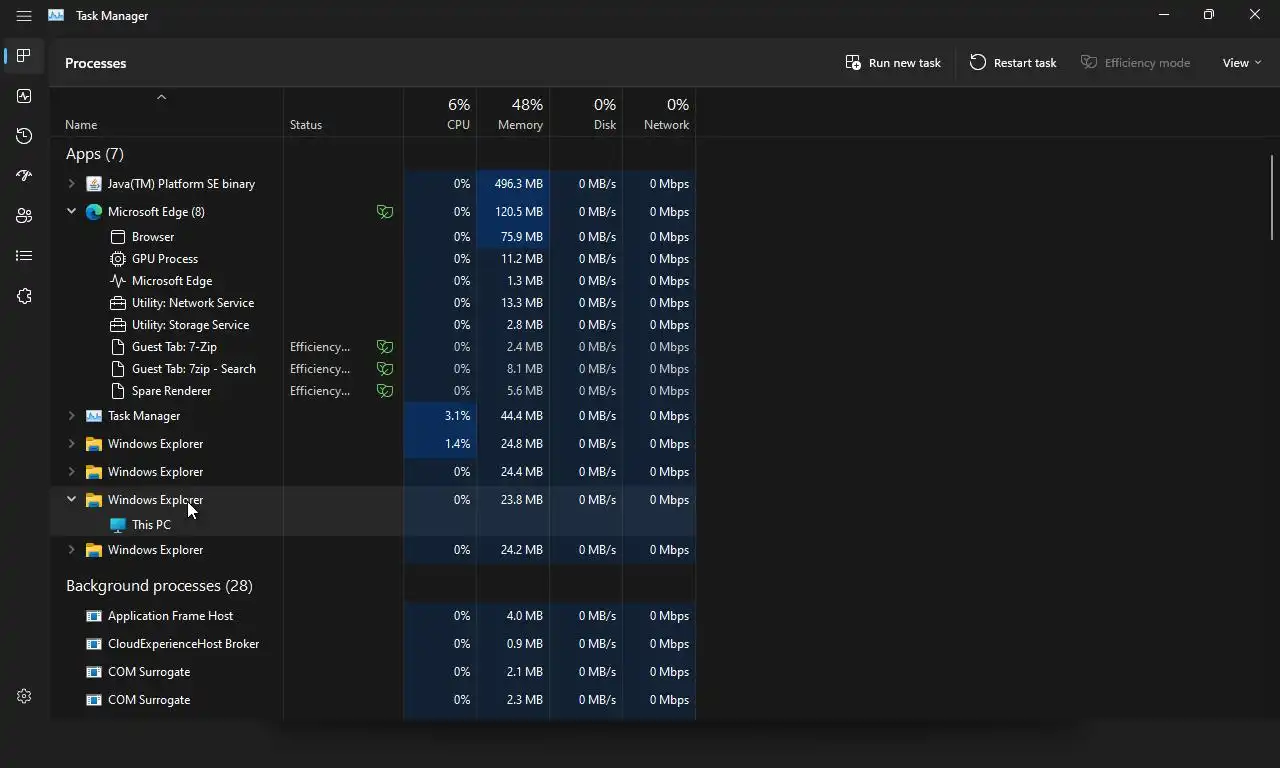Click the Task Manager title bar icon
Image resolution: width=1280 pixels, height=768 pixels.
pos(56,16)
